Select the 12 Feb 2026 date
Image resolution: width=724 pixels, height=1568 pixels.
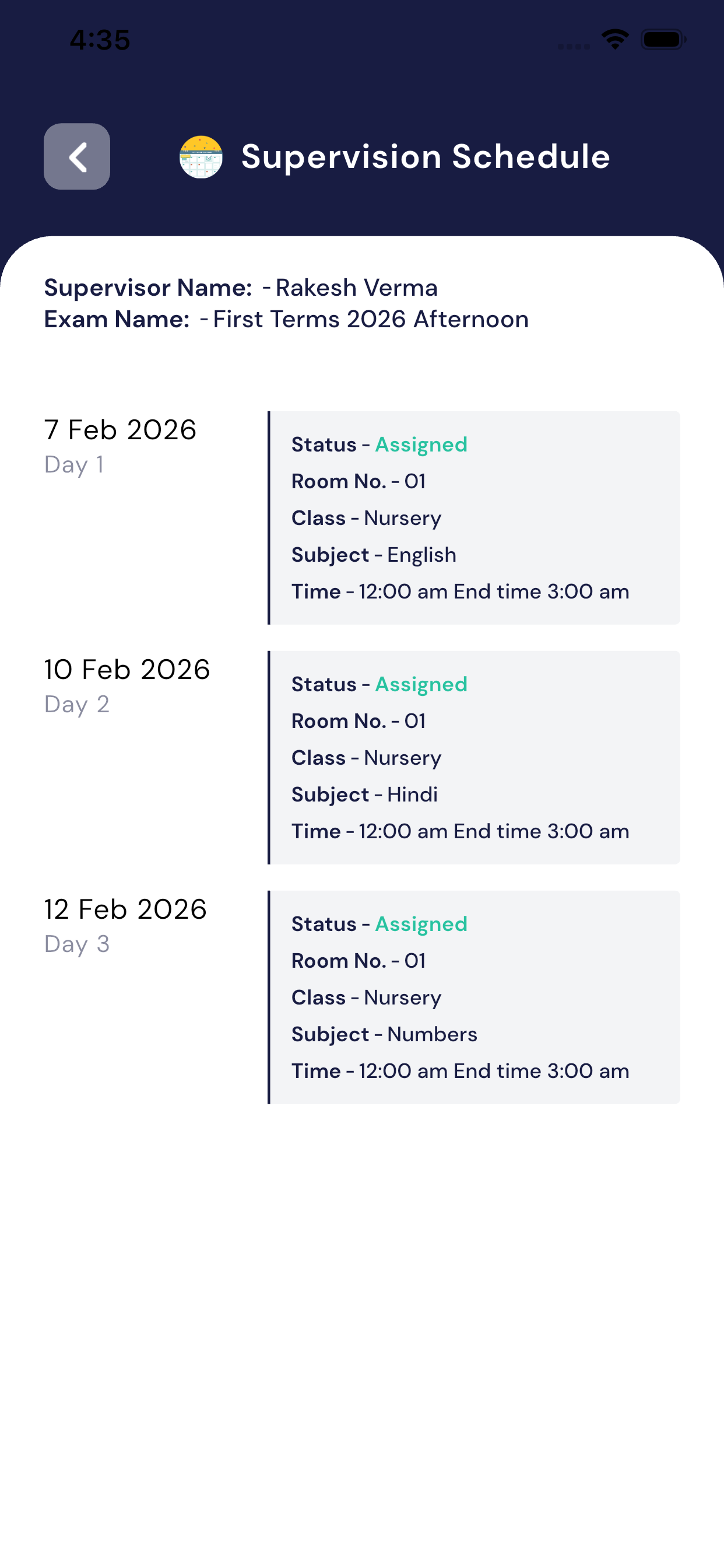[x=125, y=909]
